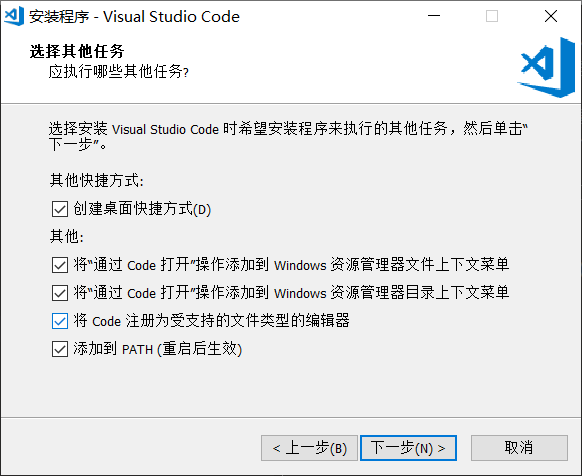The width and height of the screenshot is (582, 476).
Task: Click label text ending in 文件上下文菜单
Action: point(291,265)
